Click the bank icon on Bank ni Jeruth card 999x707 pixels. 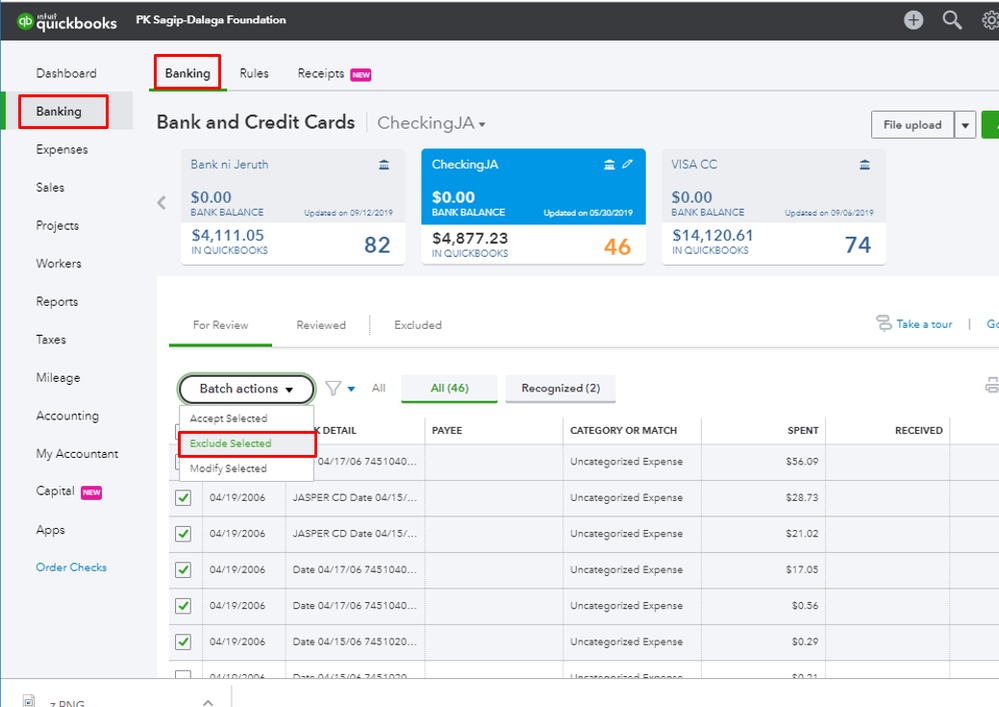(x=385, y=165)
